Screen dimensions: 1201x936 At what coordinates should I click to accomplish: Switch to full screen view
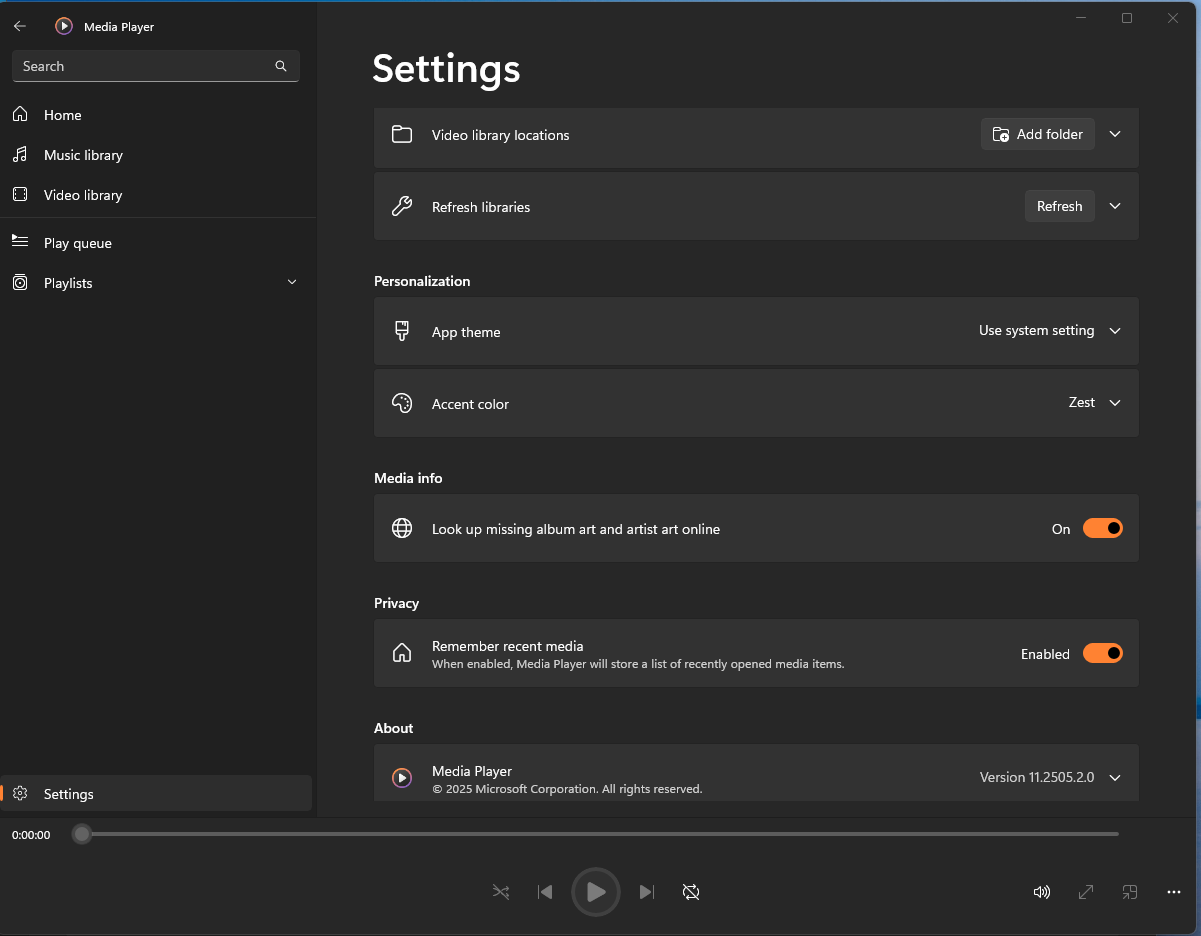(1086, 892)
